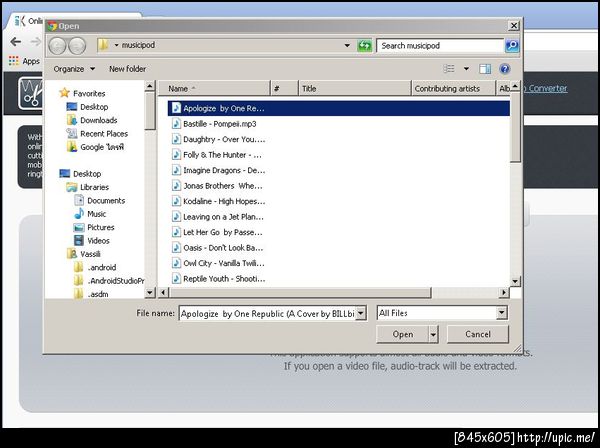This screenshot has height=448, width=600.
Task: Select Leaving on a Jet Plan... file
Action: (x=218, y=217)
